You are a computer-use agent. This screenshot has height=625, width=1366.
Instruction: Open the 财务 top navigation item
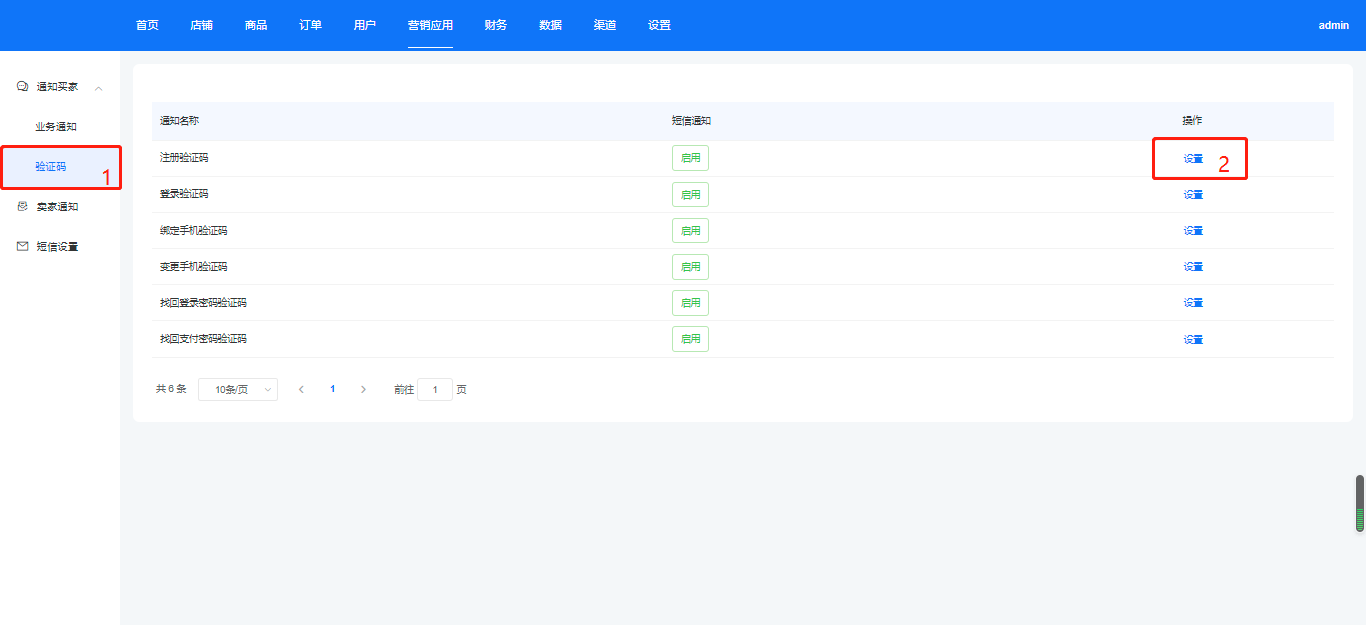coord(495,25)
